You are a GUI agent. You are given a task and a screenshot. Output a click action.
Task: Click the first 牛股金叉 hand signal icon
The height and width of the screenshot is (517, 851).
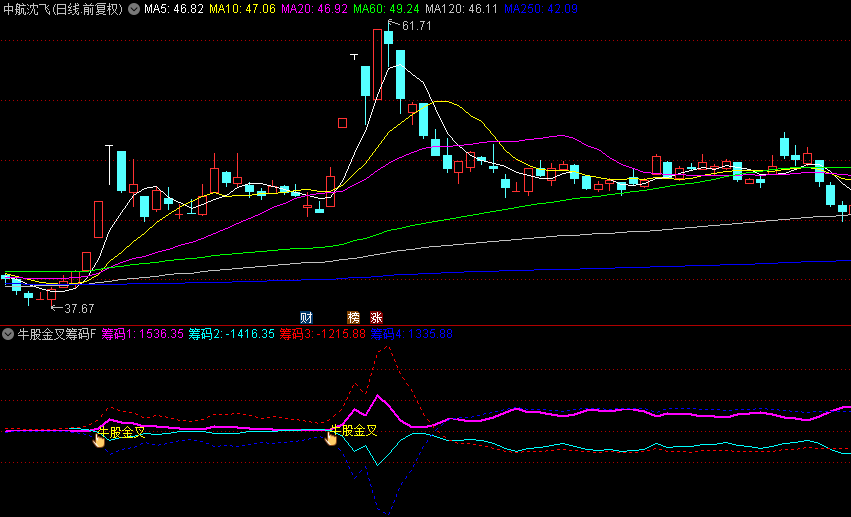[98, 439]
